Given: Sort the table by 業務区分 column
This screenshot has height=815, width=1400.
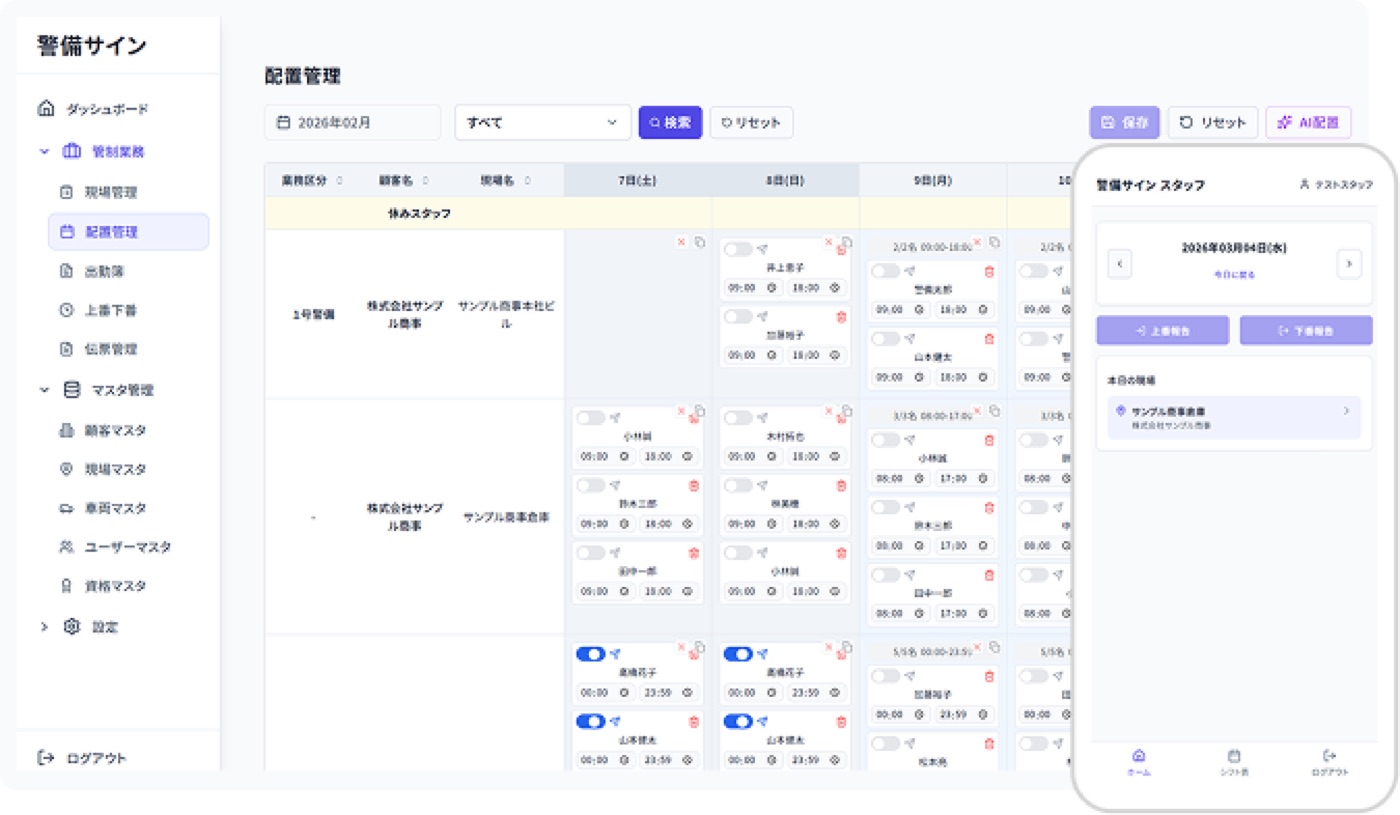Looking at the screenshot, I should tap(339, 181).
